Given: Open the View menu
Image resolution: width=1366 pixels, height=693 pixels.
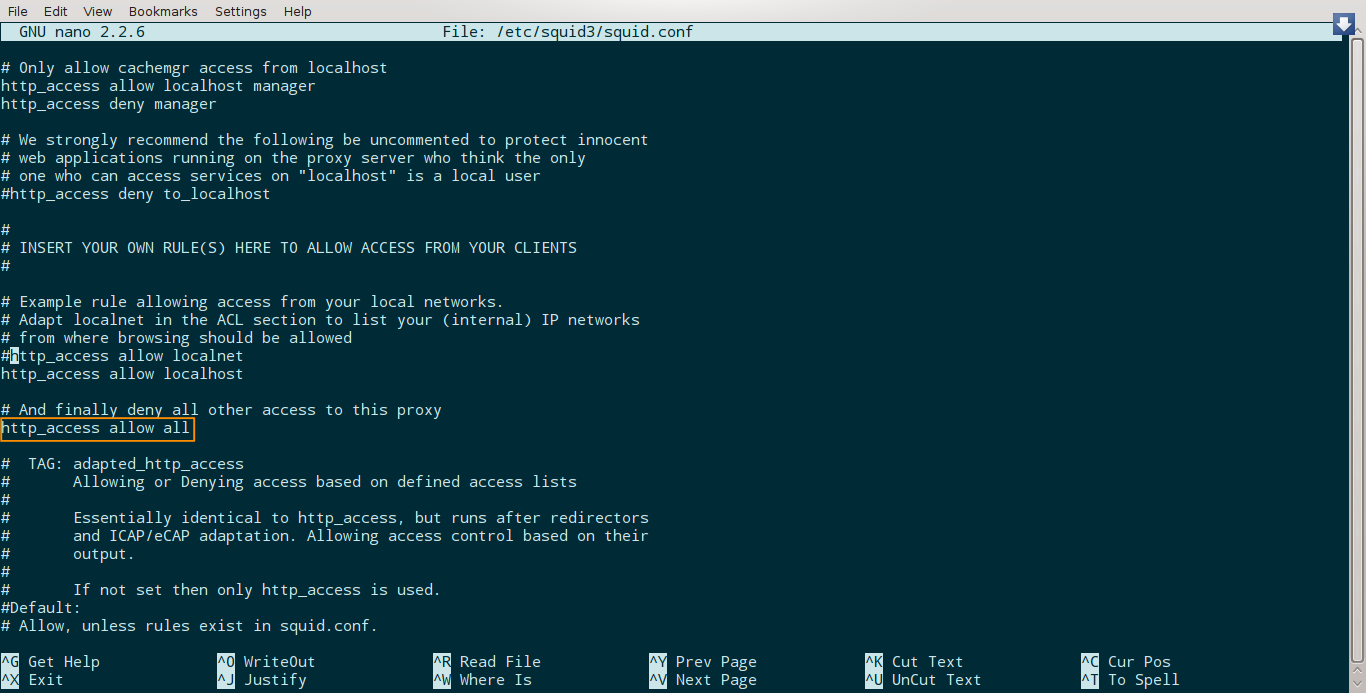Looking at the screenshot, I should (98, 11).
